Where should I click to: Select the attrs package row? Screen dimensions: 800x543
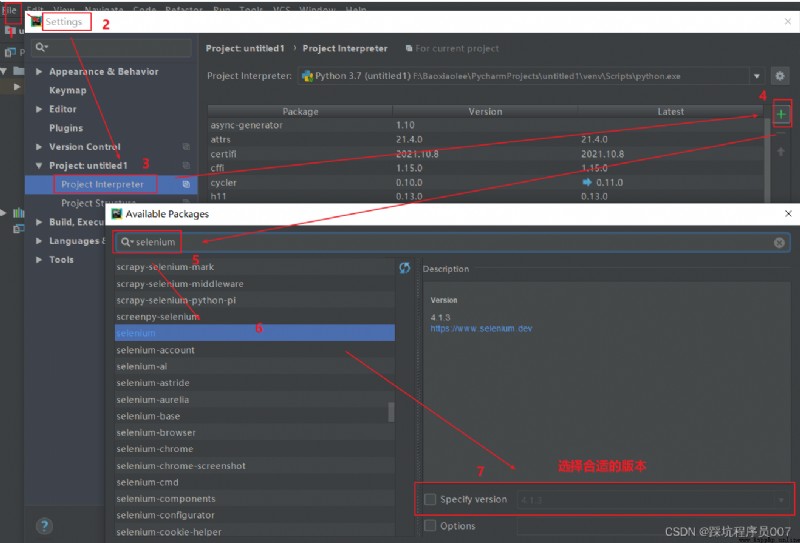click(x=485, y=139)
